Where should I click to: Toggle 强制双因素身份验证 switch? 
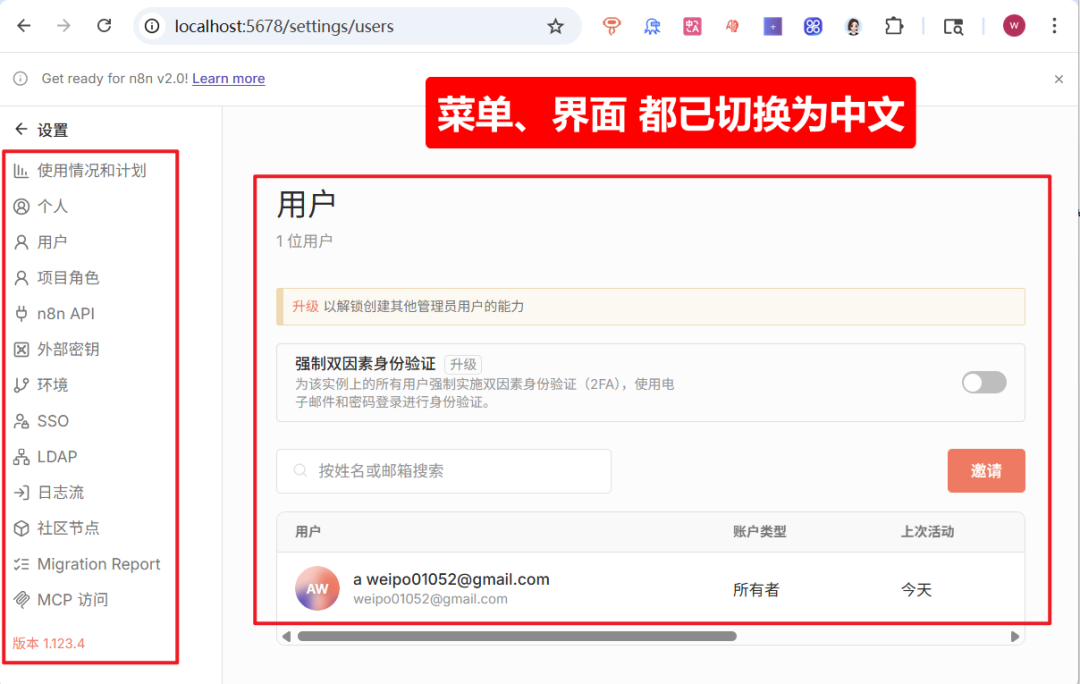984,382
